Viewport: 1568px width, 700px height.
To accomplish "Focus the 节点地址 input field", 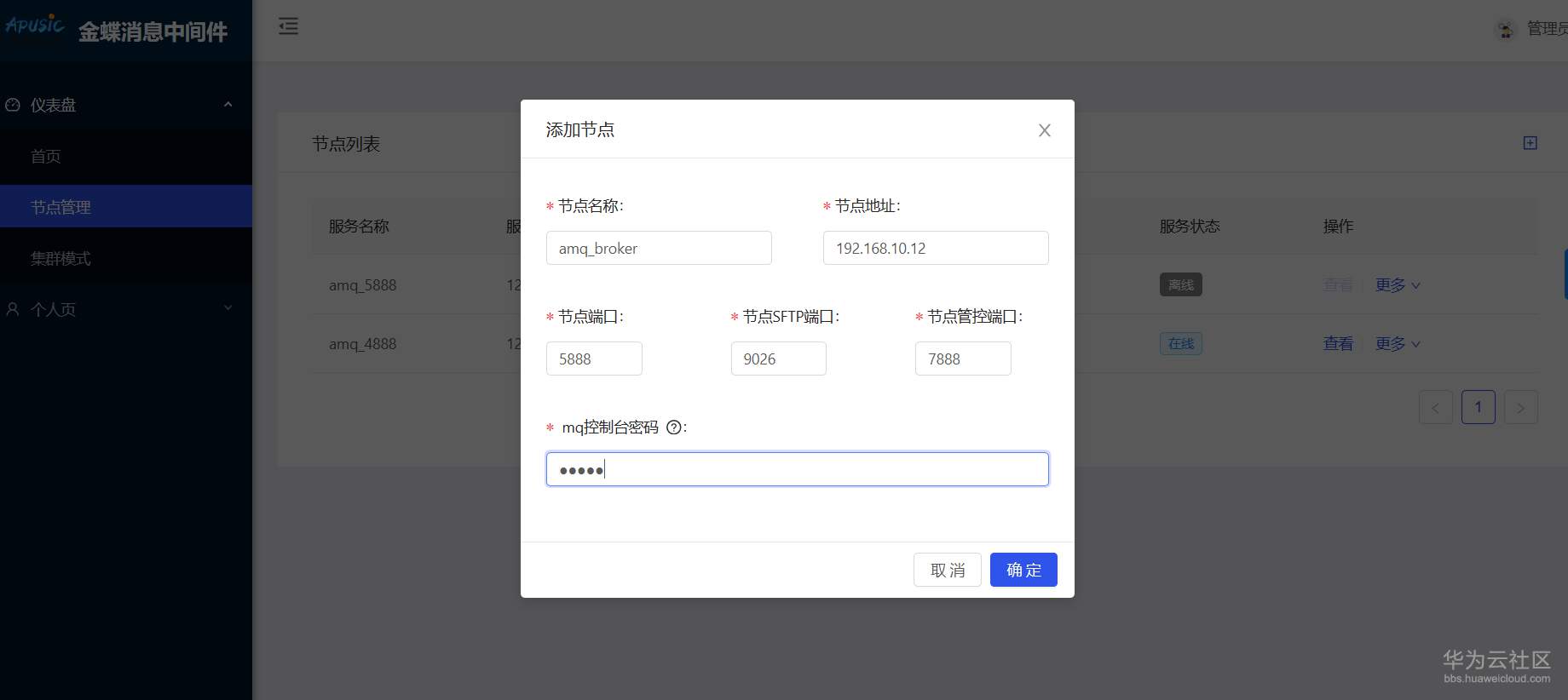I will pos(936,248).
